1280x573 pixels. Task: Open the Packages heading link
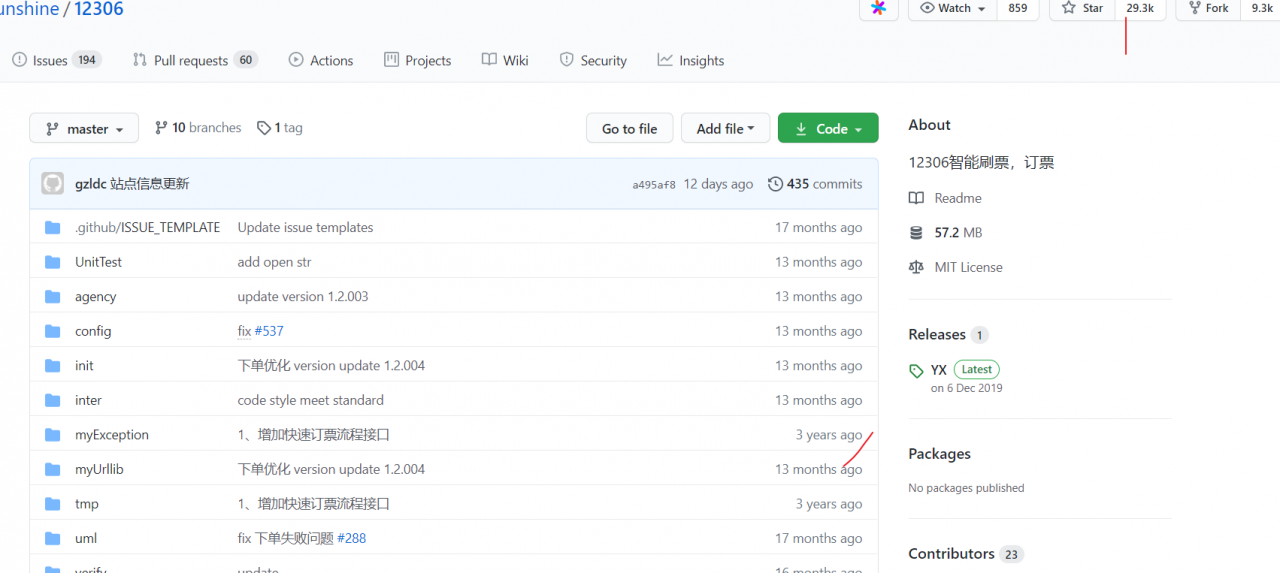(x=939, y=454)
